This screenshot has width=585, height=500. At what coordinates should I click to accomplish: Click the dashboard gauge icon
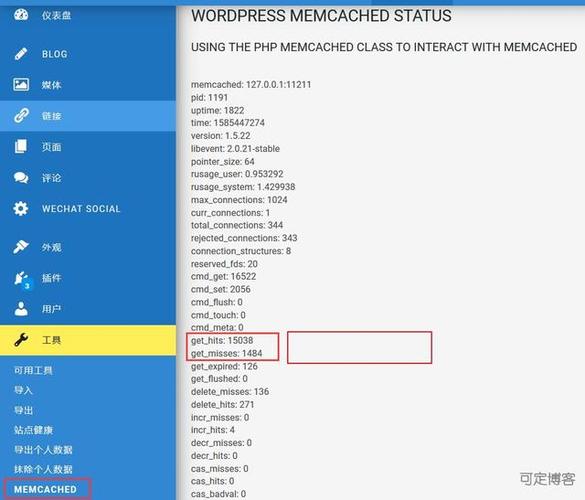pyautogui.click(x=21, y=15)
